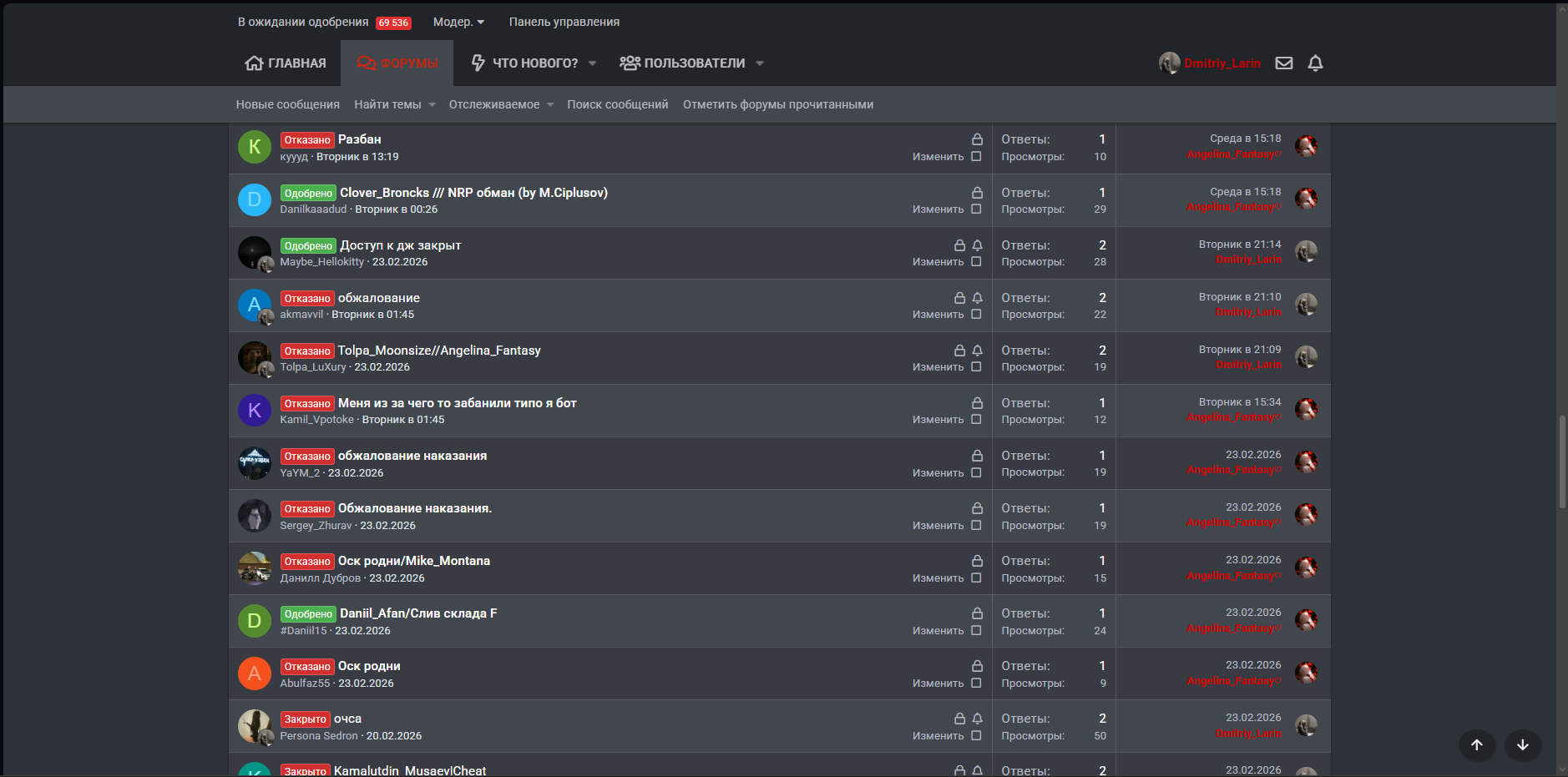This screenshot has width=1568, height=777.
Task: Open thread Clover_Broncks /// NRP обман
Action: pyautogui.click(x=473, y=193)
